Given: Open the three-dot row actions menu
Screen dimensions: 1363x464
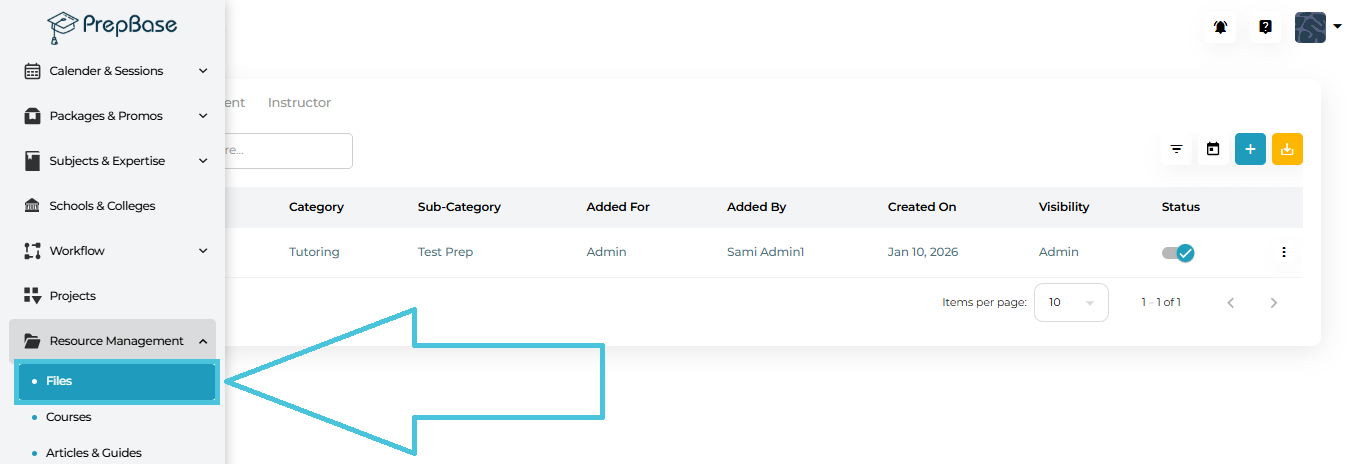Looking at the screenshot, I should (x=1284, y=252).
